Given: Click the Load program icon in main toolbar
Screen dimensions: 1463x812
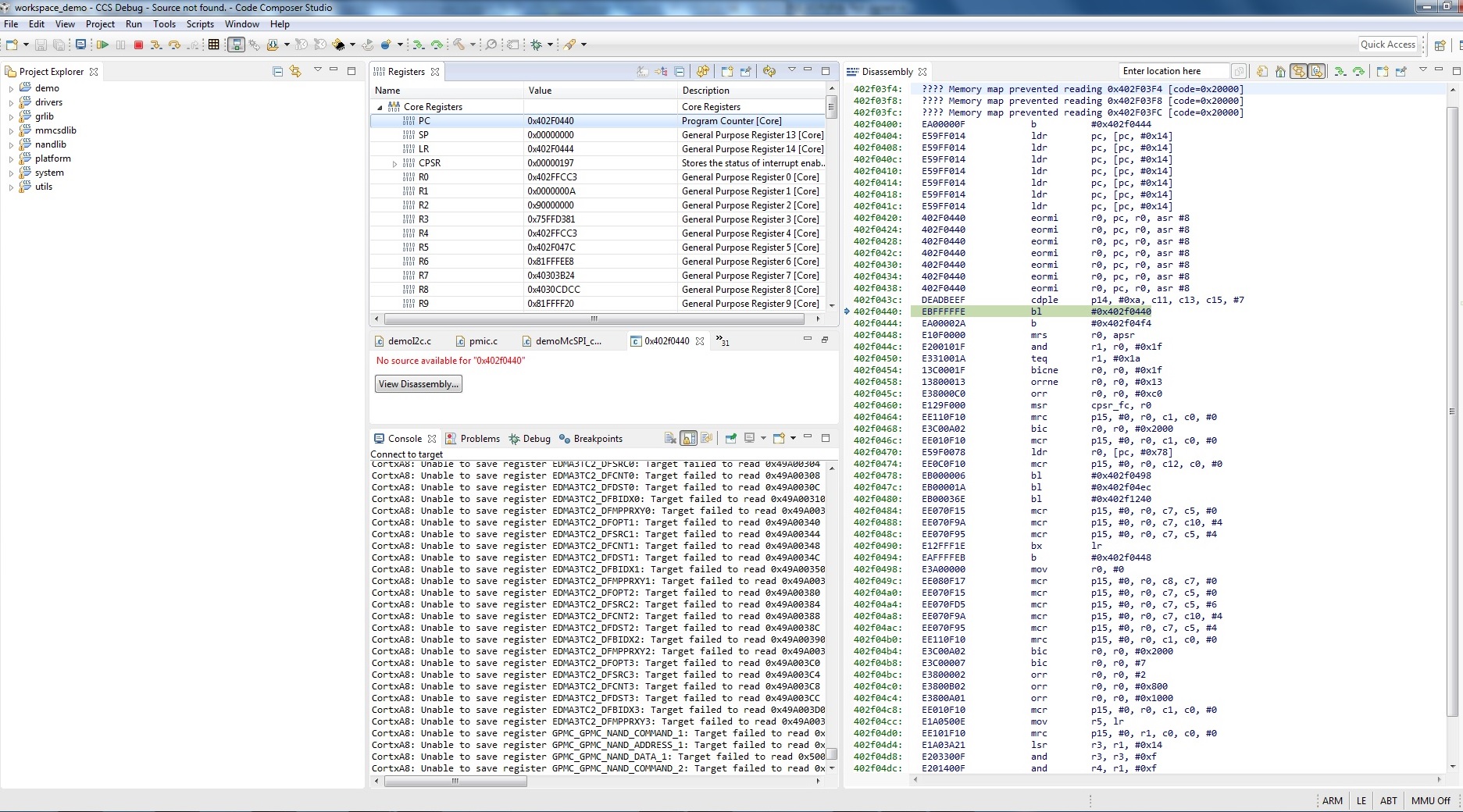Looking at the screenshot, I should click(x=273, y=45).
